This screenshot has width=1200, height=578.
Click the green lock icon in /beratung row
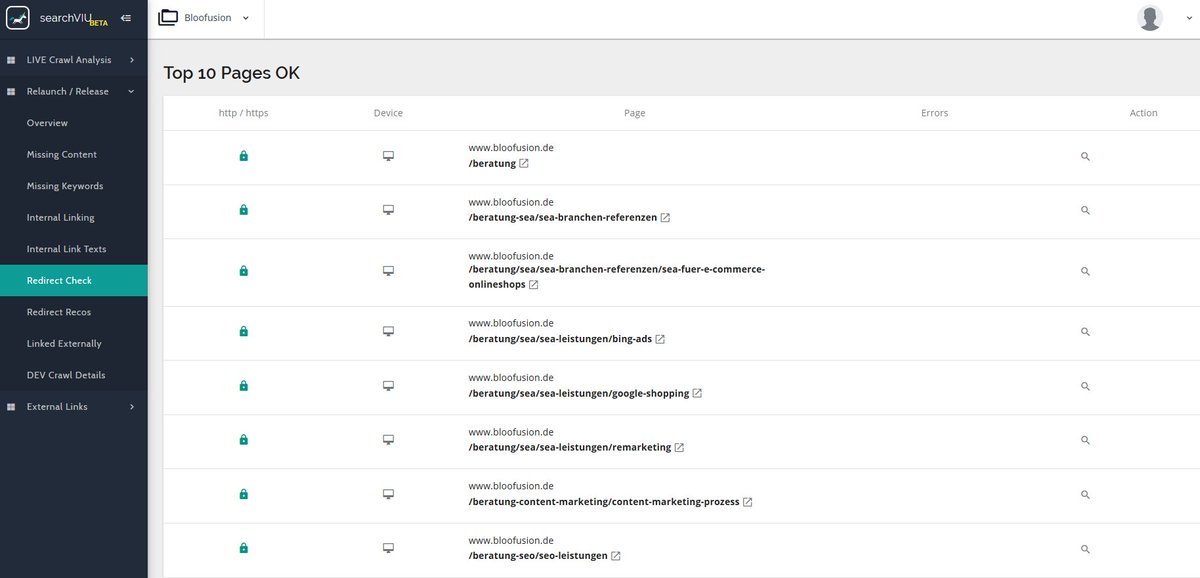click(243, 156)
